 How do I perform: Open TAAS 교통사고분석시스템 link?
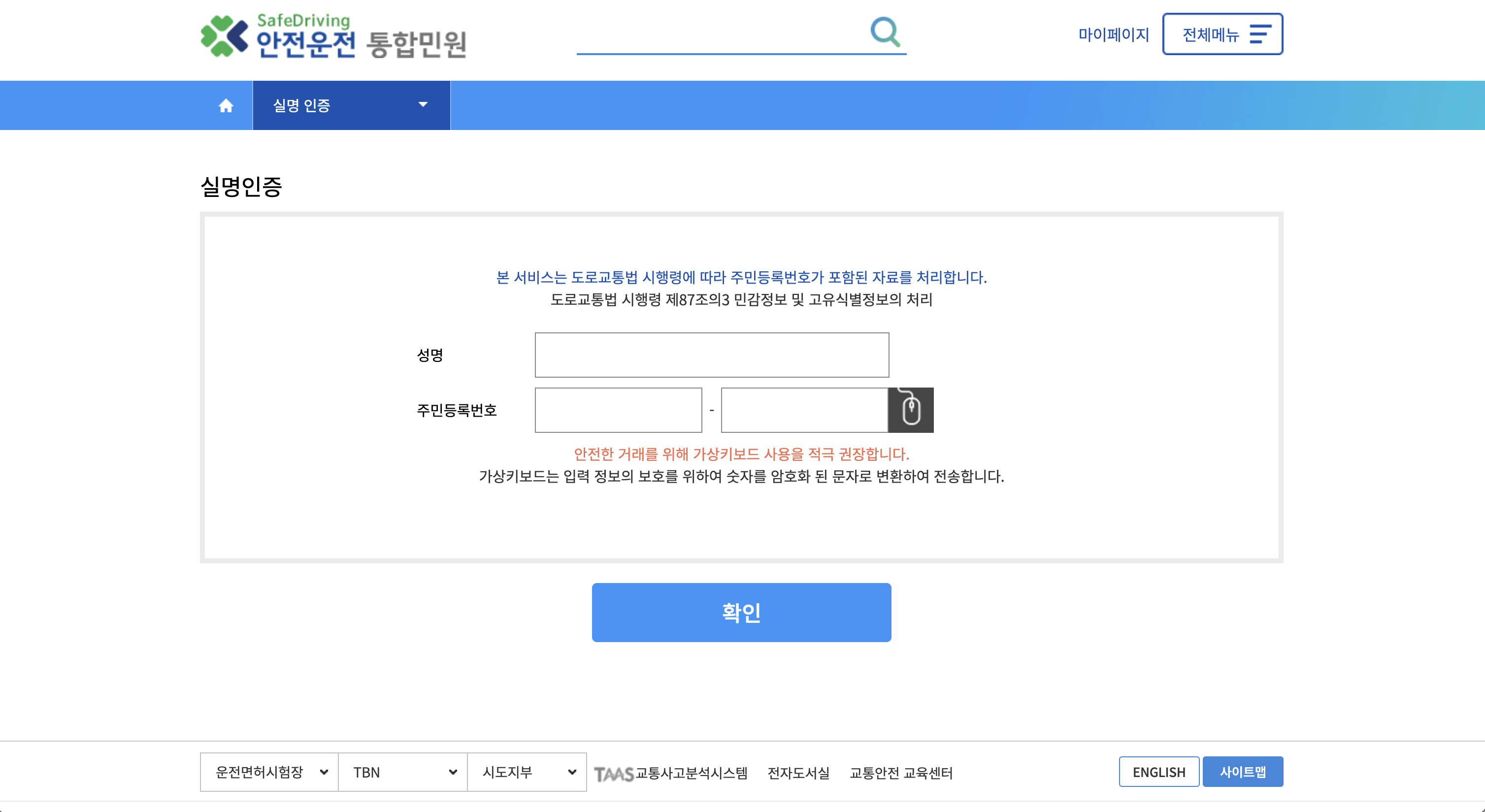click(x=670, y=773)
